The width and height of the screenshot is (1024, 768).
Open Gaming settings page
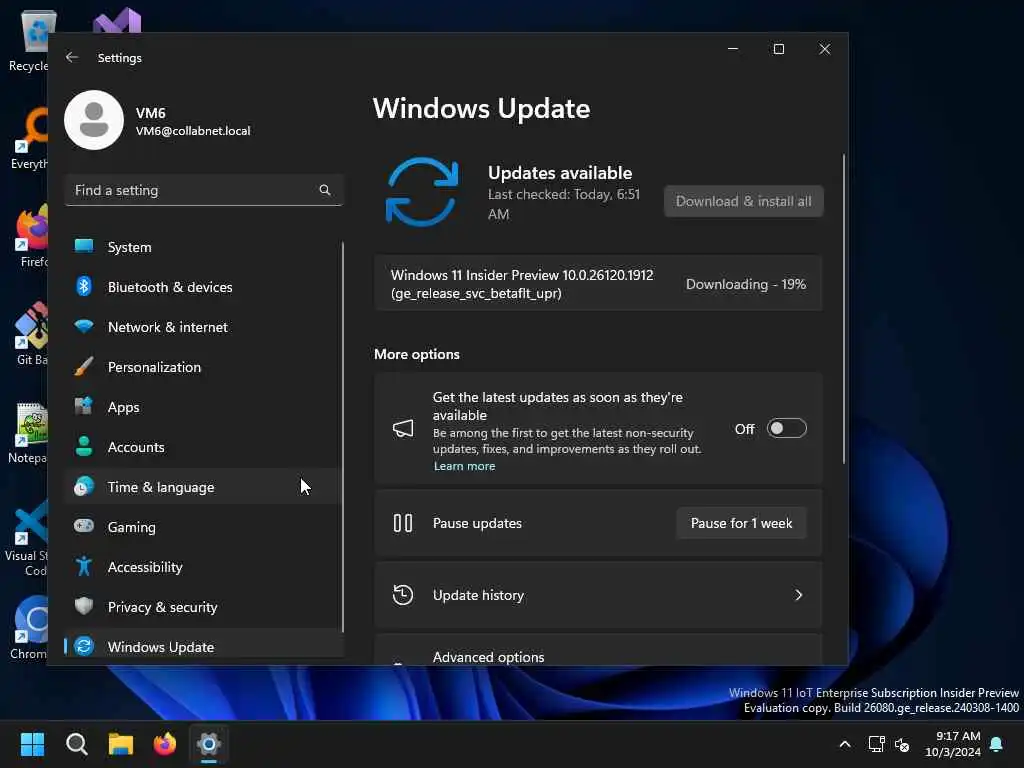coord(203,527)
